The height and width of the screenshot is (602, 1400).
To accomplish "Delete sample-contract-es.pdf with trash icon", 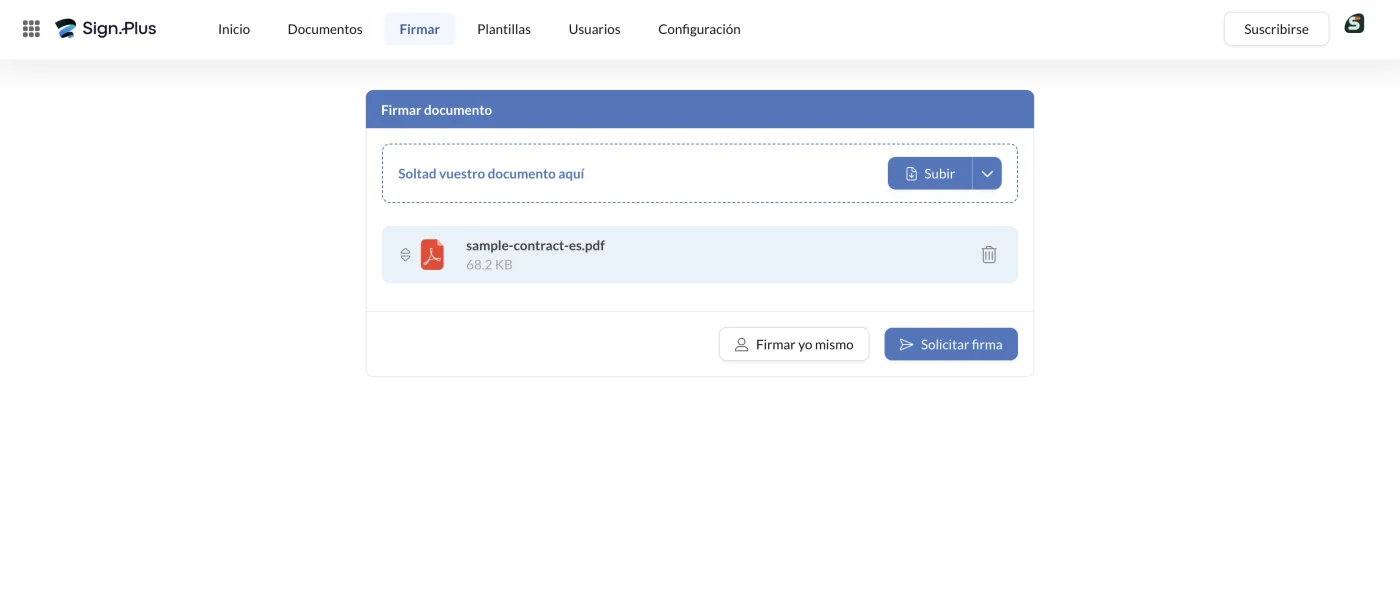I will coord(989,254).
